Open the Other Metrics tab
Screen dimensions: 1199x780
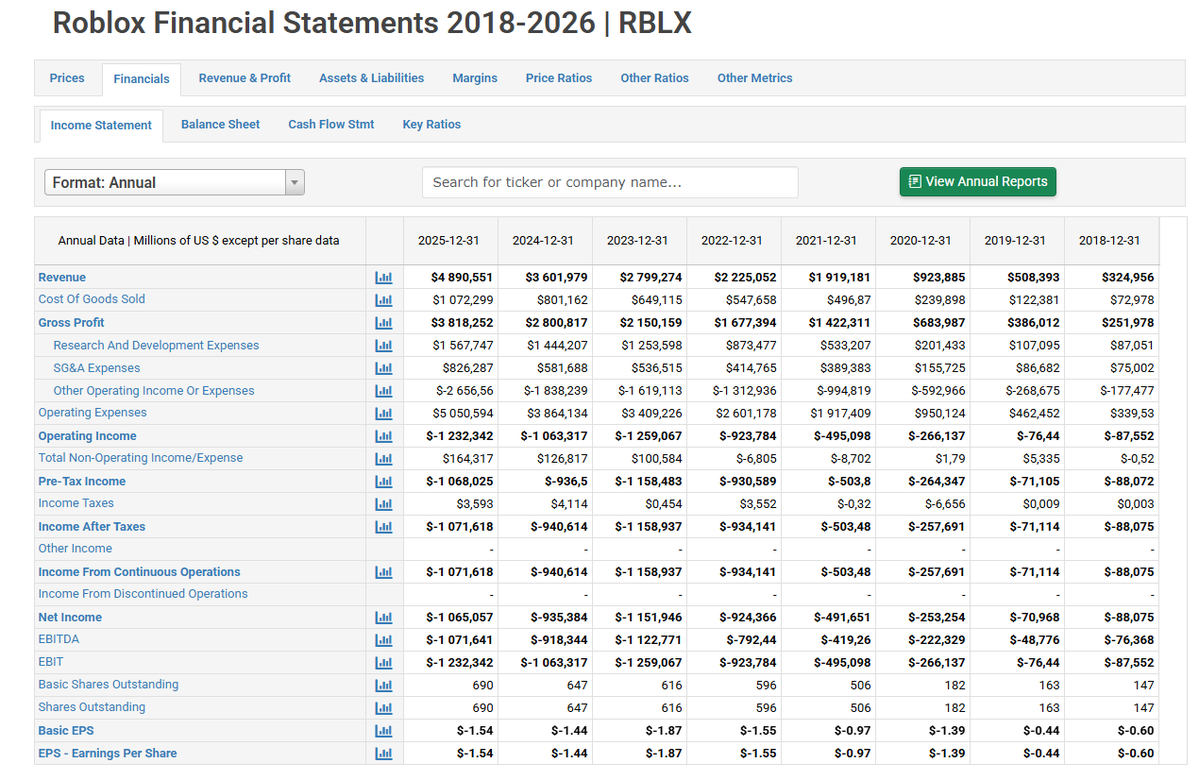click(x=755, y=78)
